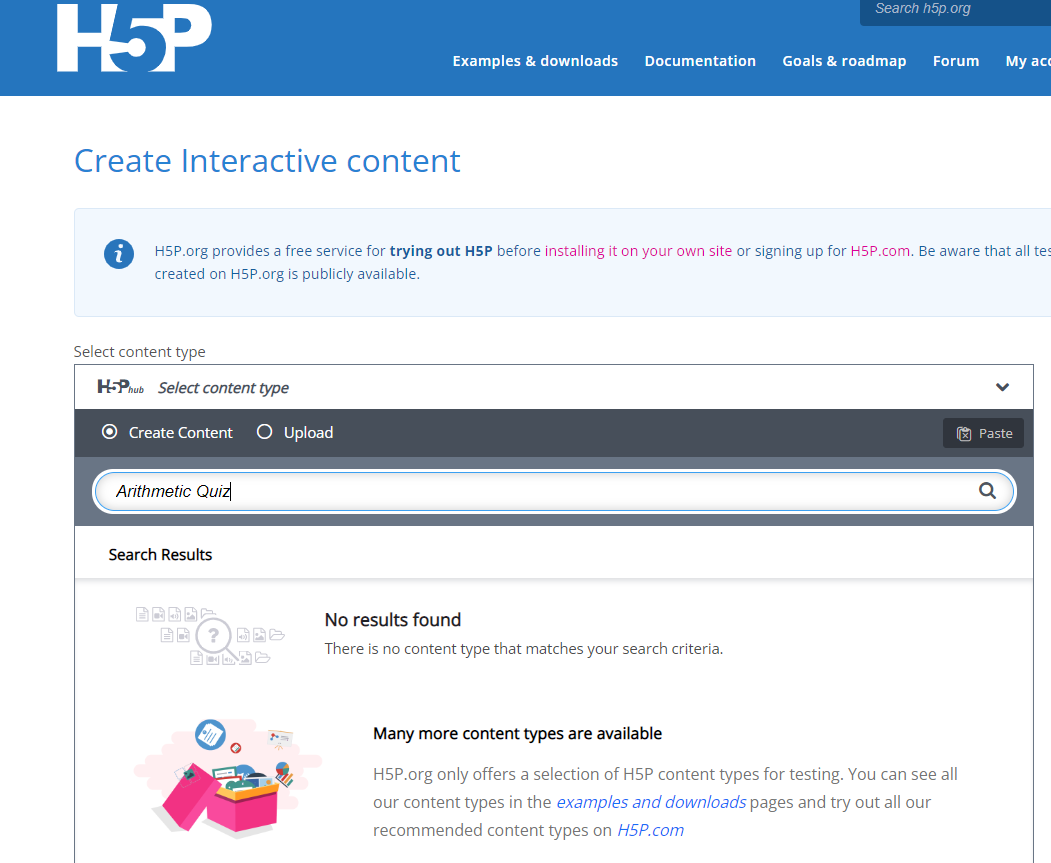Click the blue info icon in notice
The width and height of the screenshot is (1051, 863).
click(119, 254)
